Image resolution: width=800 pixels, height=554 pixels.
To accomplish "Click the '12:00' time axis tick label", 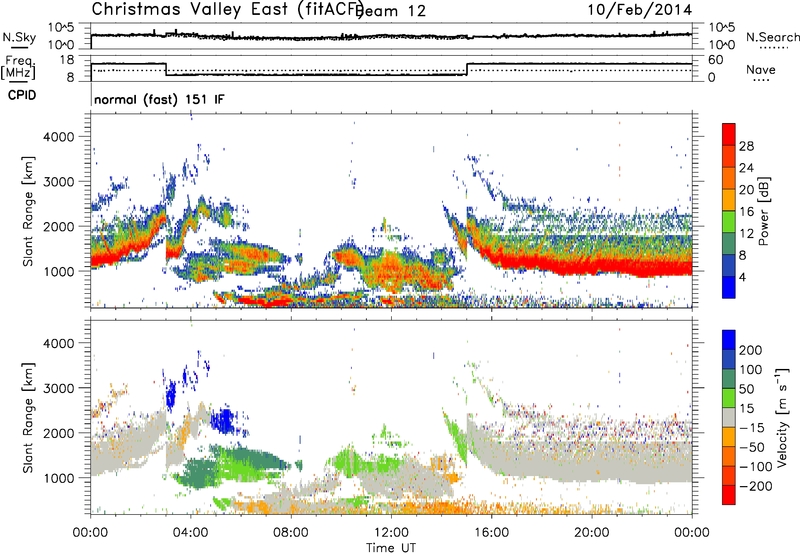I will point(391,533).
